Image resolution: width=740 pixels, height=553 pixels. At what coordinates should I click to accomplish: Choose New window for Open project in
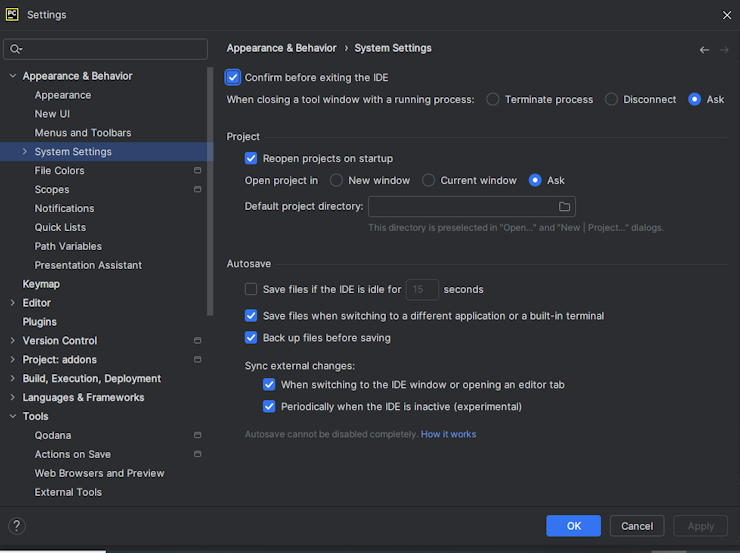coord(336,180)
